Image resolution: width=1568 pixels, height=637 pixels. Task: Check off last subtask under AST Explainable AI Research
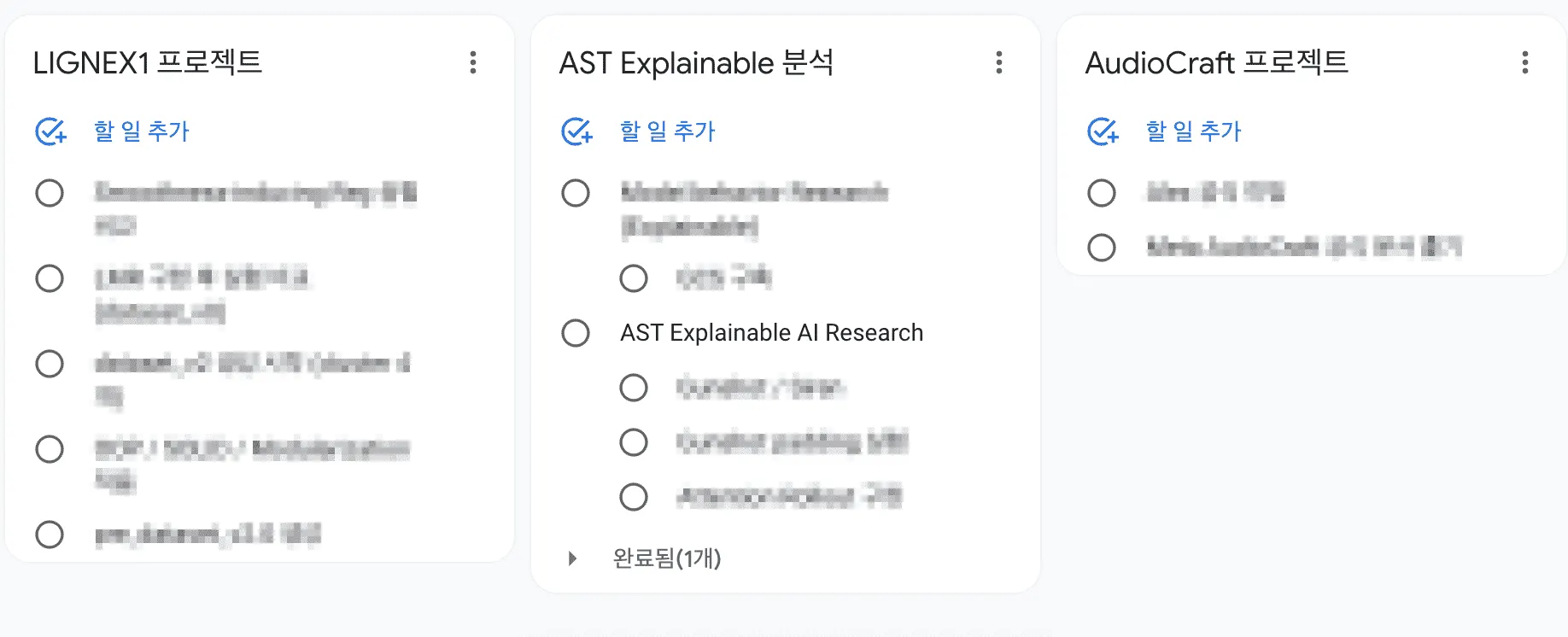click(x=634, y=497)
